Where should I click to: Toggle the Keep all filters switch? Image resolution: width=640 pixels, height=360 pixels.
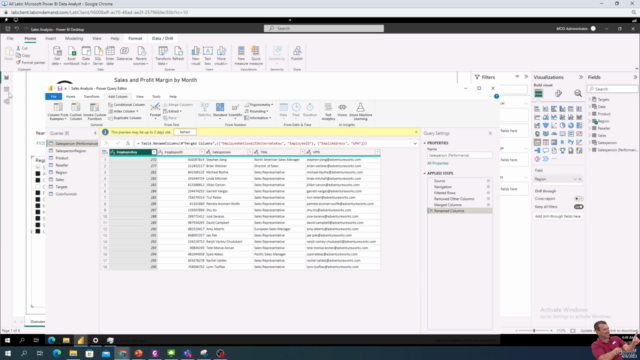(x=579, y=207)
